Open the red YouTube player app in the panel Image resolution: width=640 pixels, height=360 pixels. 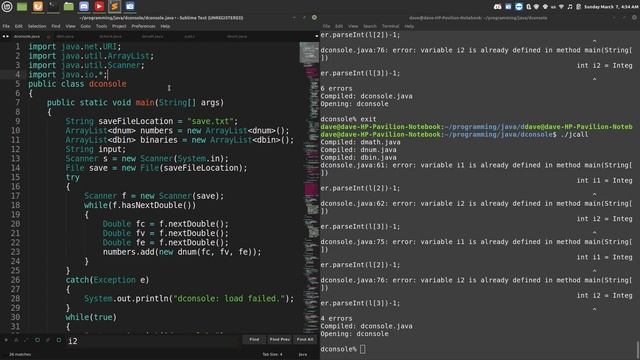point(99,6)
